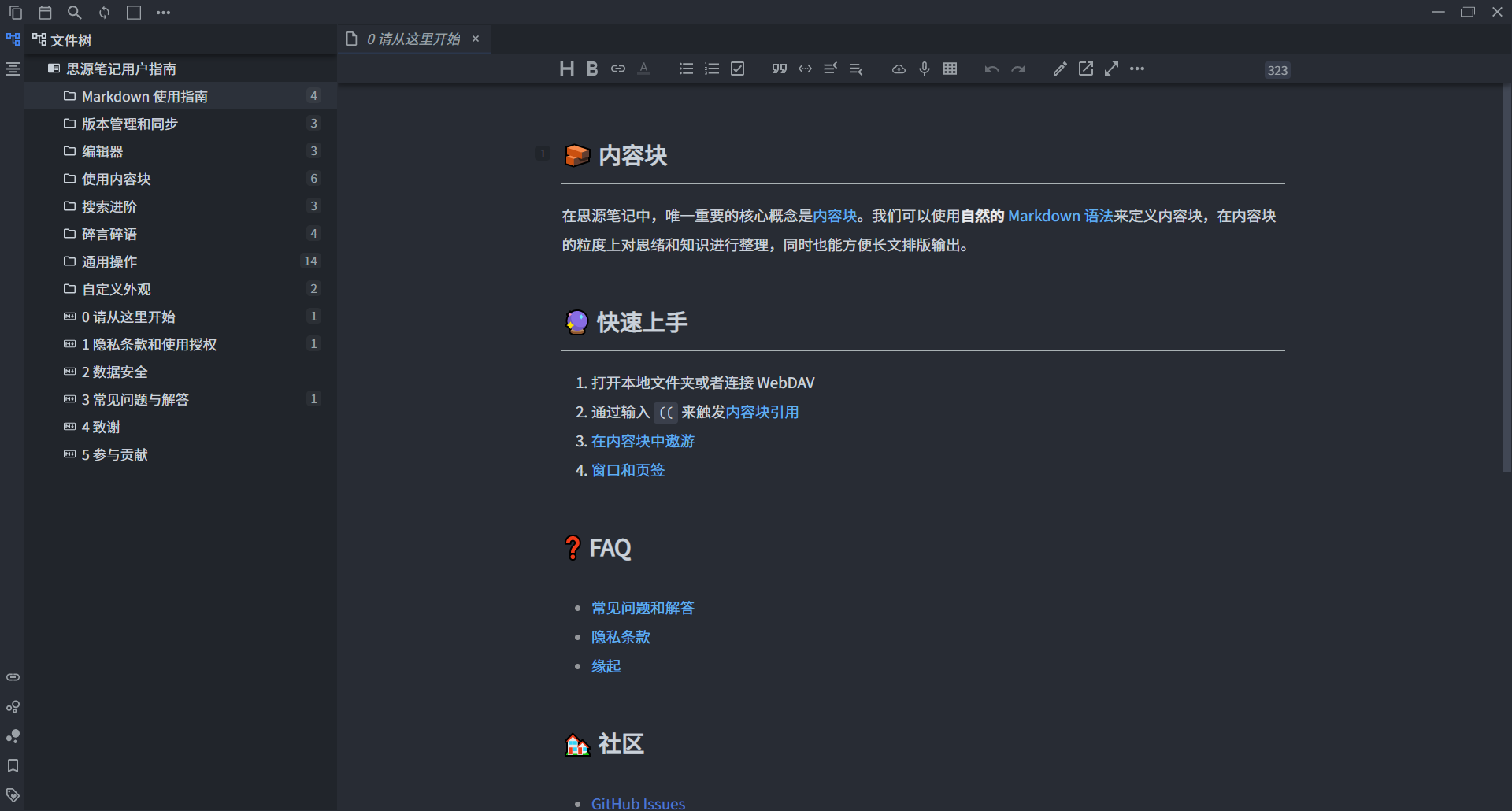
Task: Click the calendar icon in the top bar
Action: coord(45,13)
